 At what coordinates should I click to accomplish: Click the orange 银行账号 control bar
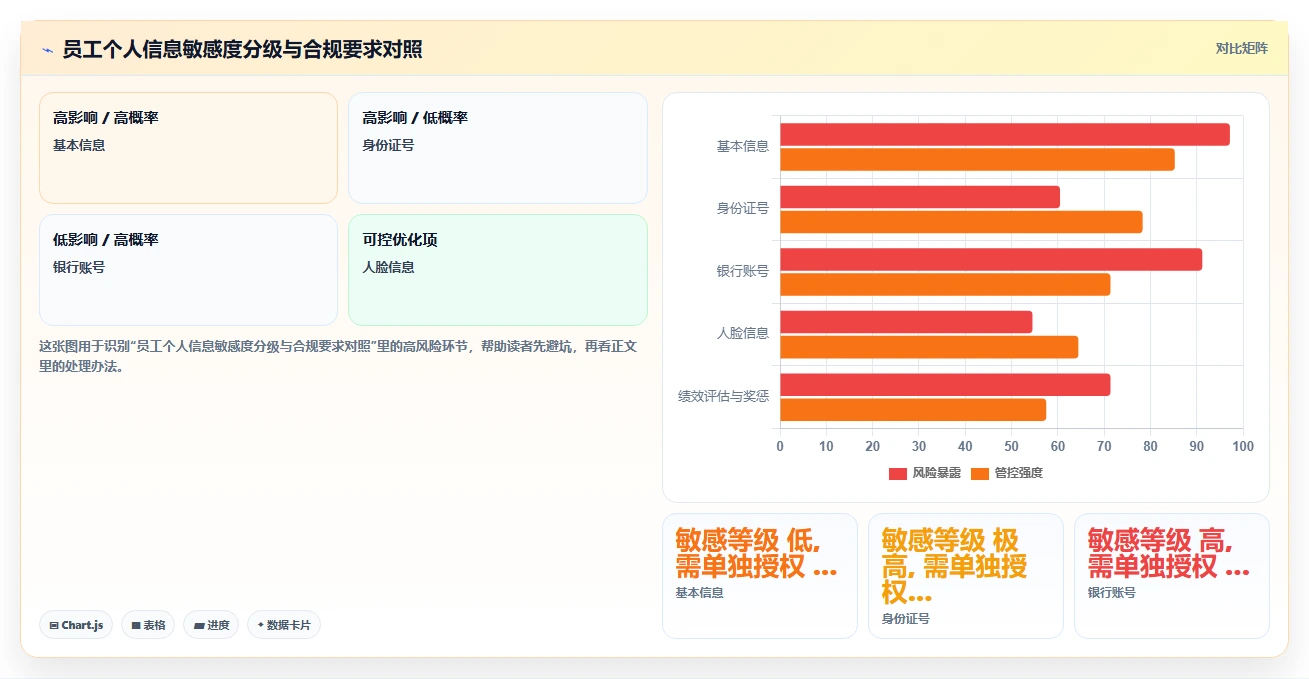click(x=945, y=284)
